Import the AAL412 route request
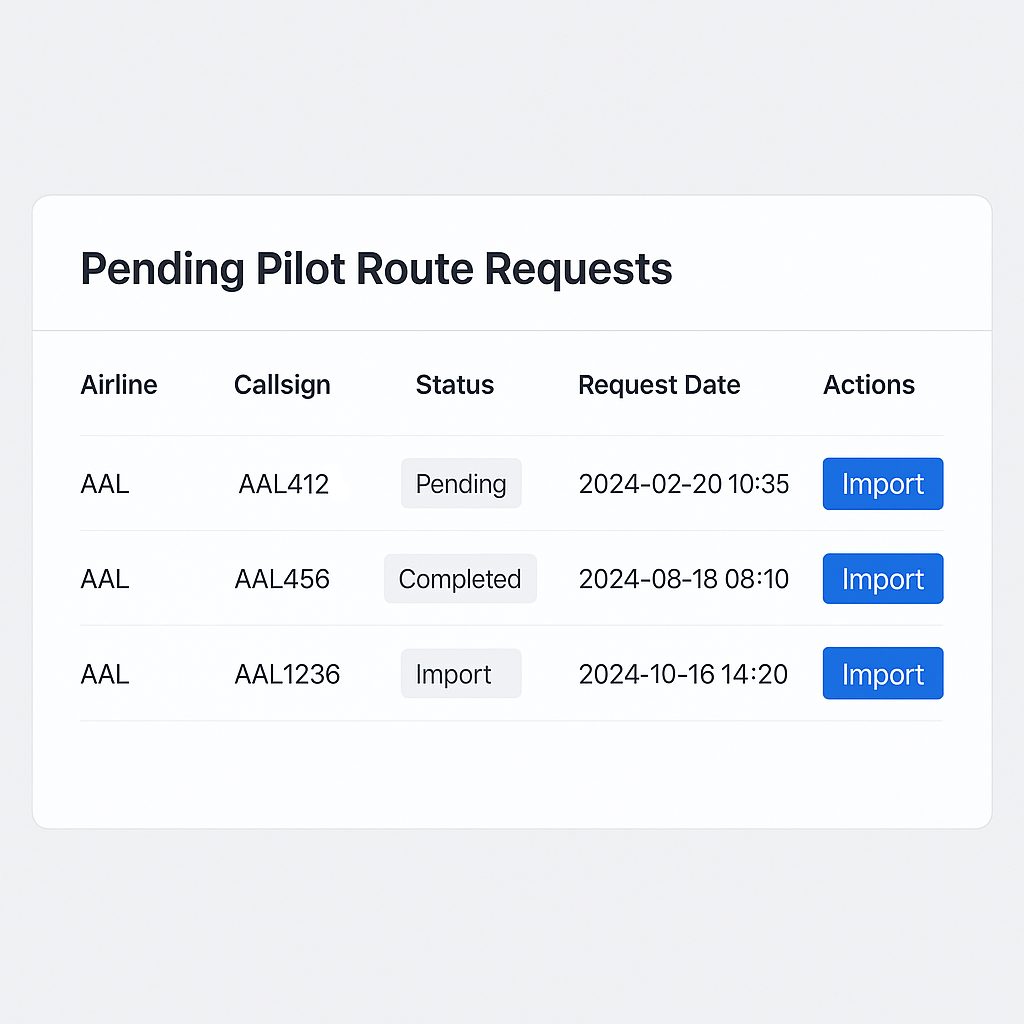1024x1024 pixels. pos(882,484)
